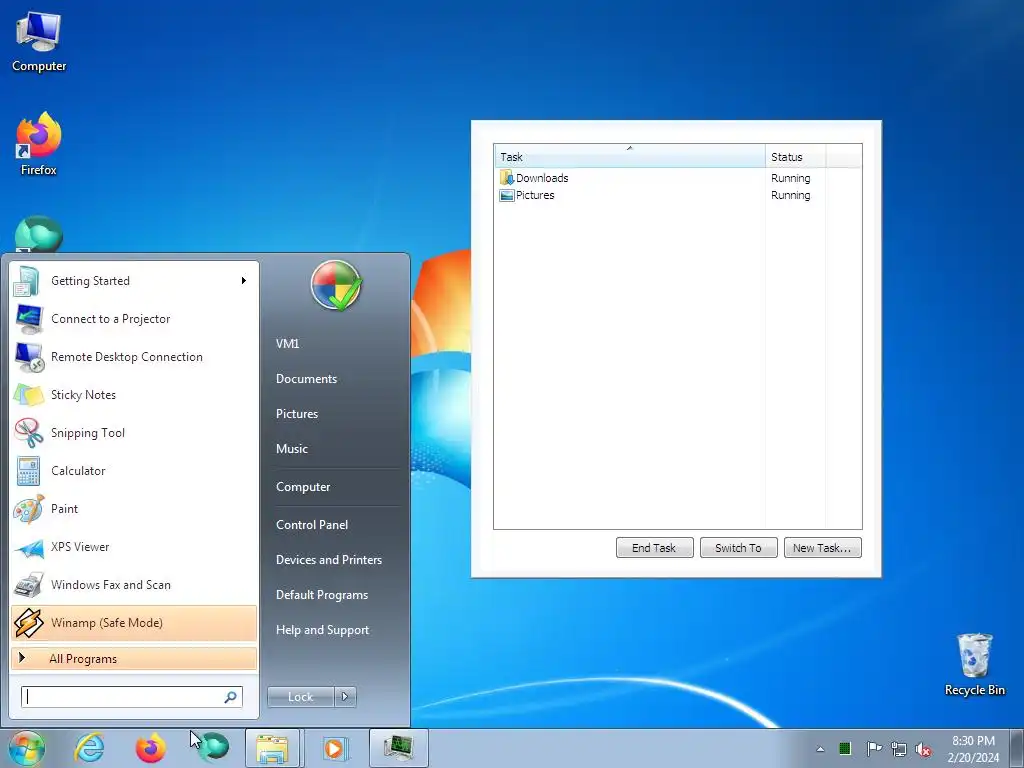
Task: Launch Sticky Notes
Action: click(x=134, y=394)
